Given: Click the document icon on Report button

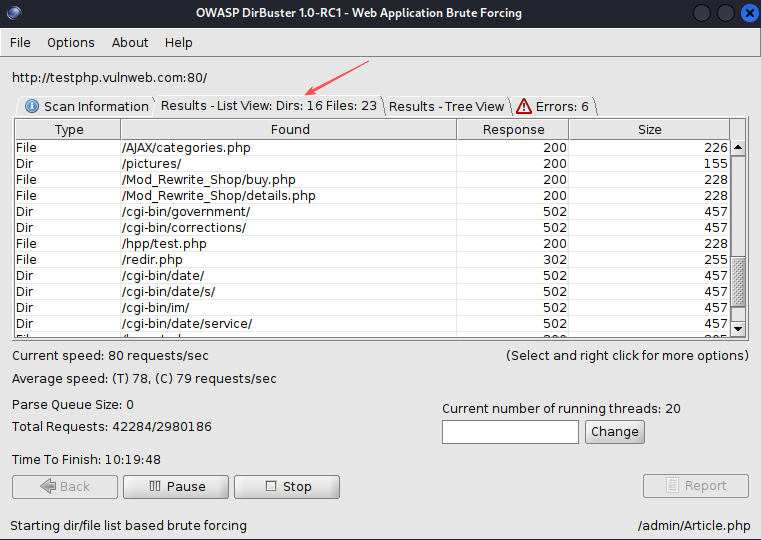Looking at the screenshot, I should coord(672,485).
